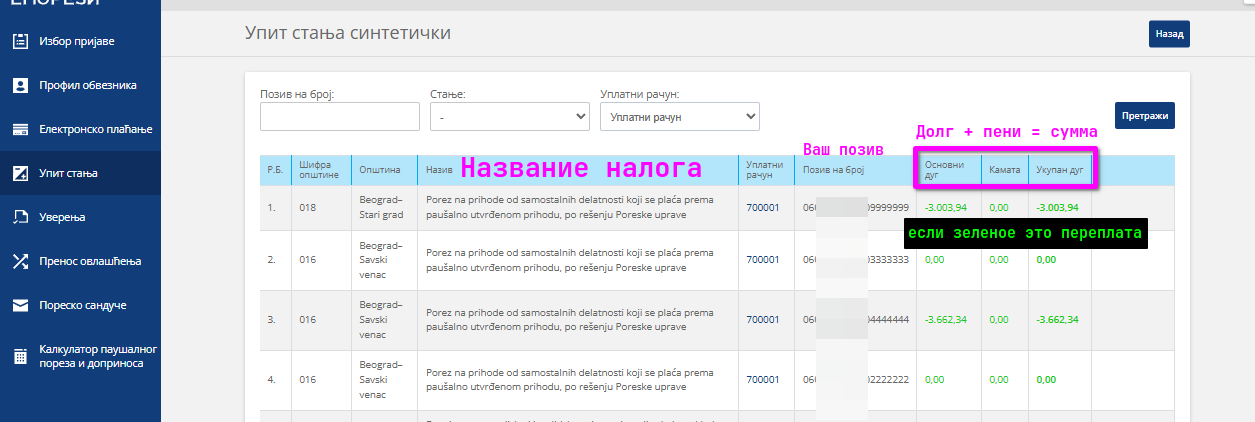Click the Пренос овлашћења shuffle icon
Image resolution: width=1255 pixels, height=422 pixels.
click(x=20, y=261)
